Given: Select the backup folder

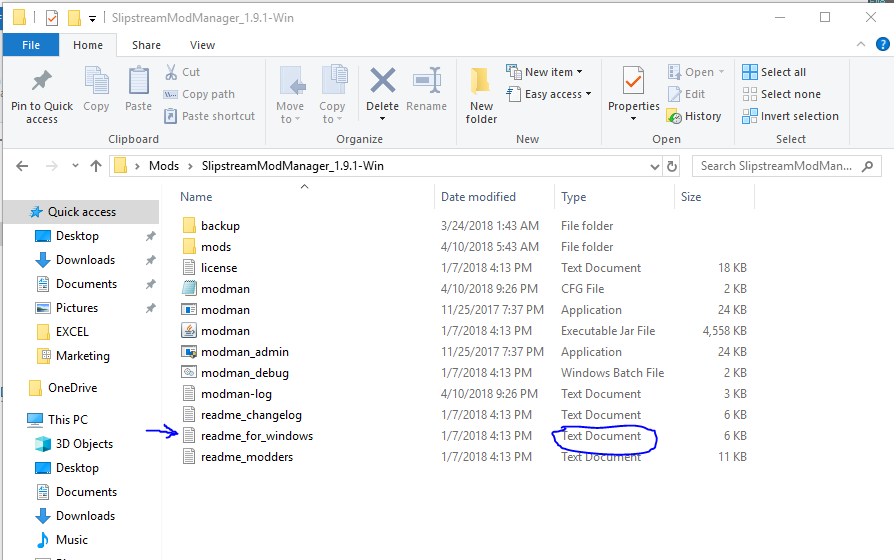Looking at the screenshot, I should 220,226.
